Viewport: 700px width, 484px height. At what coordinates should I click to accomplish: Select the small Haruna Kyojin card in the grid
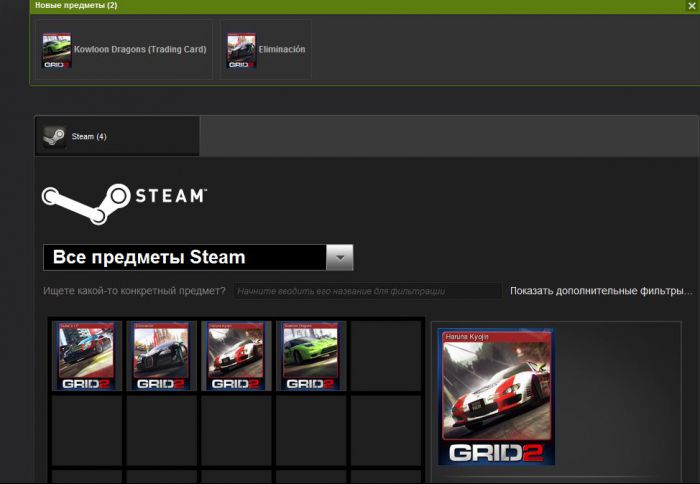(x=235, y=356)
